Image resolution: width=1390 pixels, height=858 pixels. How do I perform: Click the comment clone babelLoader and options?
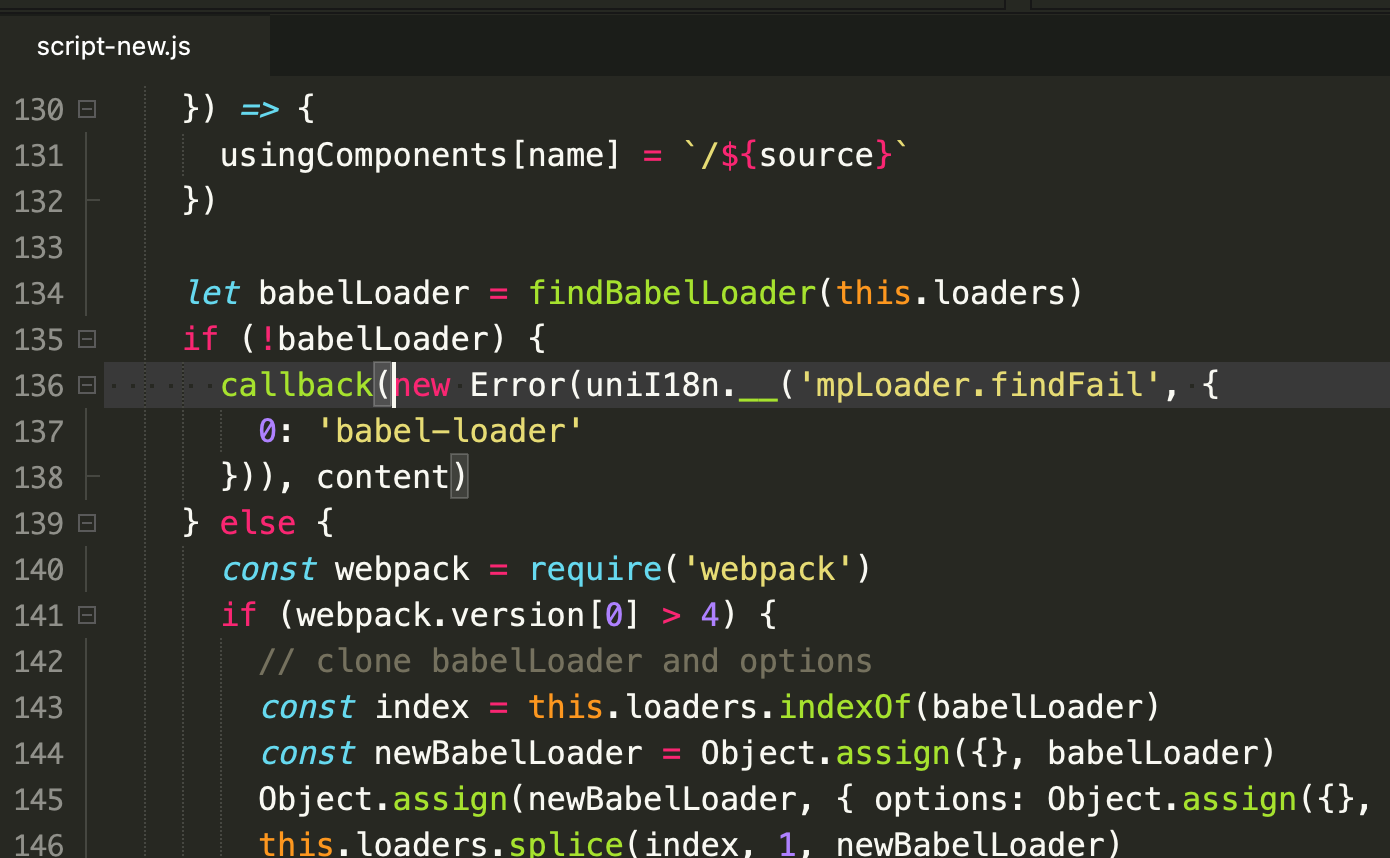pyautogui.click(x=565, y=662)
